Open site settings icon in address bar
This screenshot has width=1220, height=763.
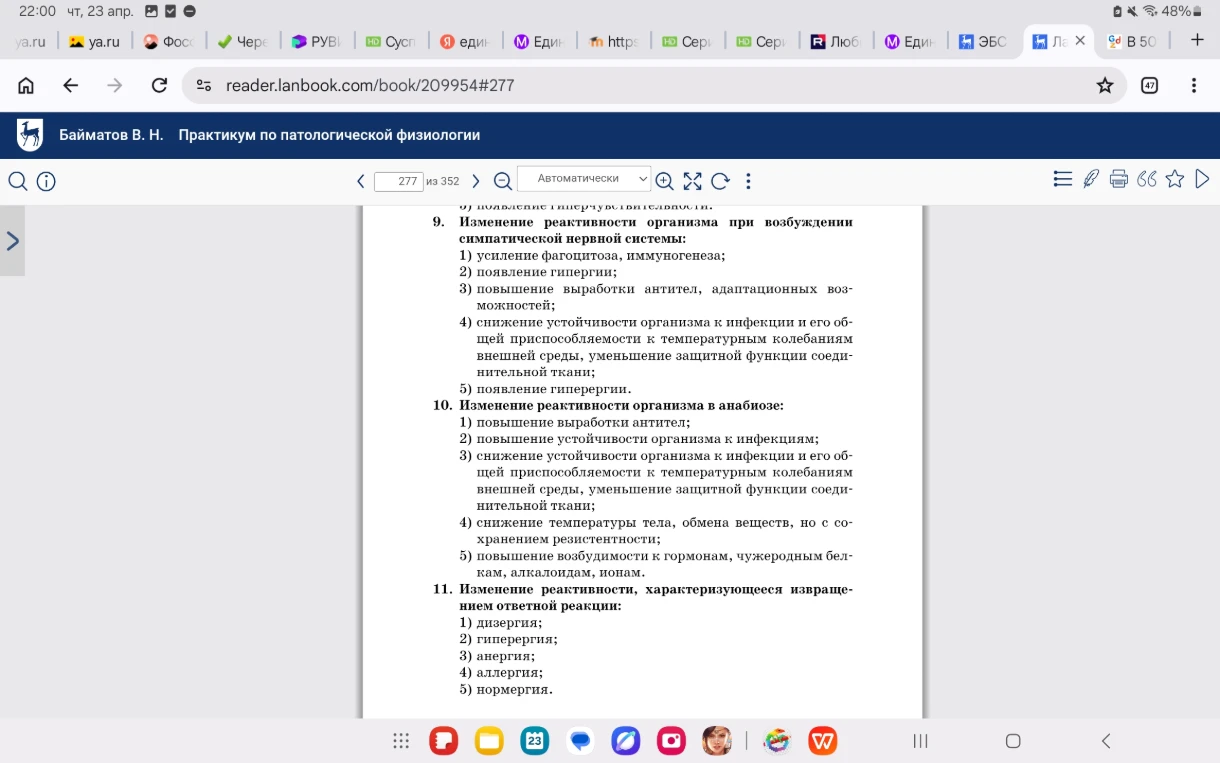[204, 86]
